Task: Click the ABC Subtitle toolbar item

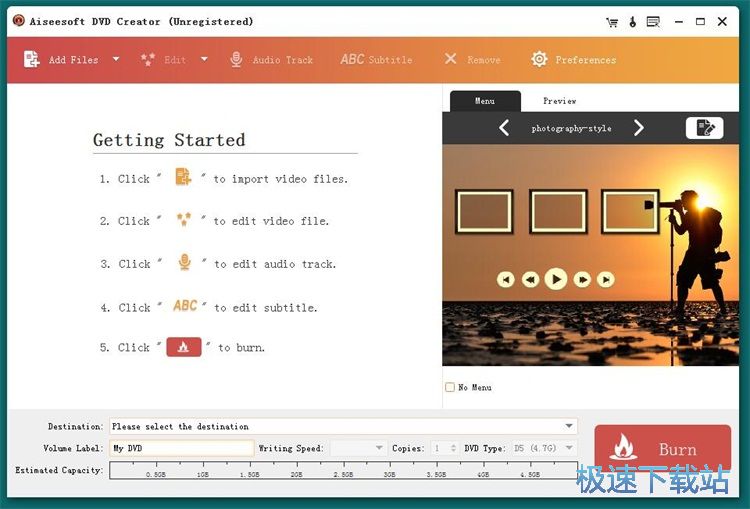Action: pyautogui.click(x=376, y=59)
